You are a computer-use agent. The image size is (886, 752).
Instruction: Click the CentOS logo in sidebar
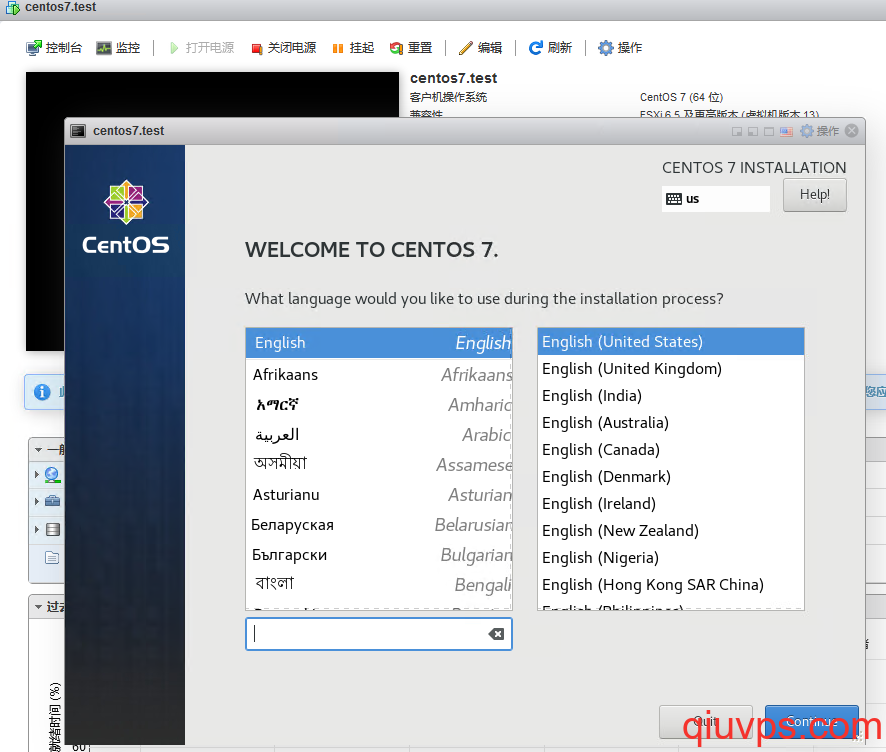[125, 217]
